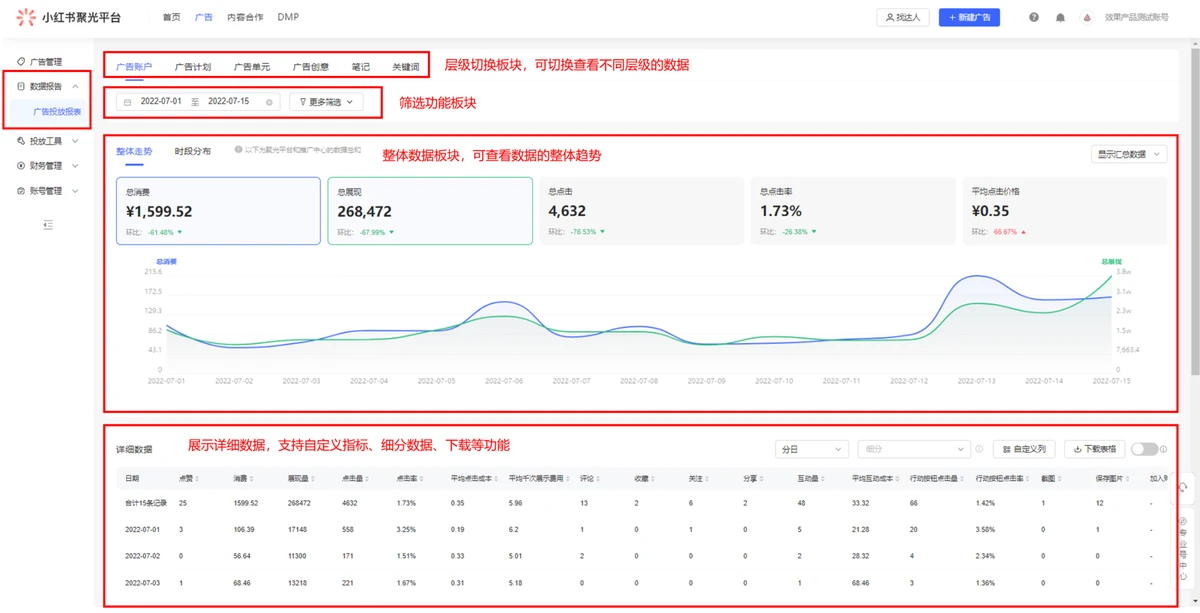Open the notifications bell
The width and height of the screenshot is (1200, 613).
(x=1060, y=17)
